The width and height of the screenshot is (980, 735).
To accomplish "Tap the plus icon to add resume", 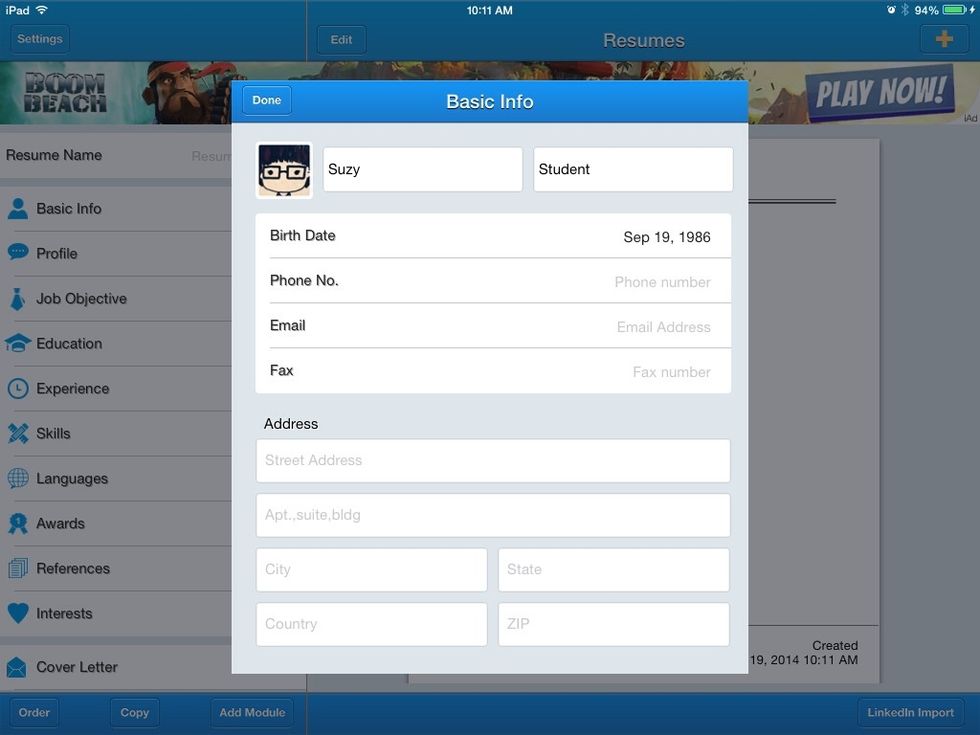I will tap(943, 38).
